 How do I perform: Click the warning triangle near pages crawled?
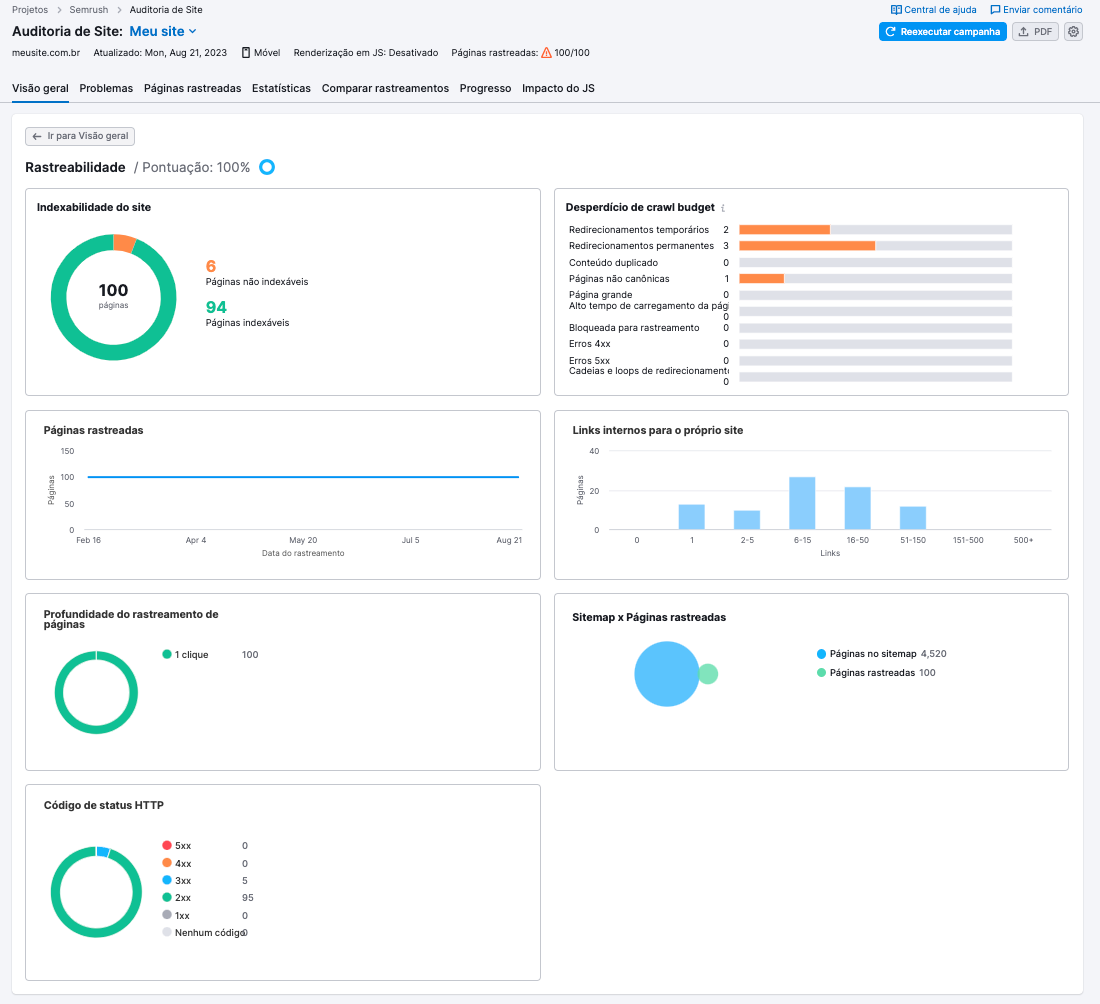[x=546, y=52]
